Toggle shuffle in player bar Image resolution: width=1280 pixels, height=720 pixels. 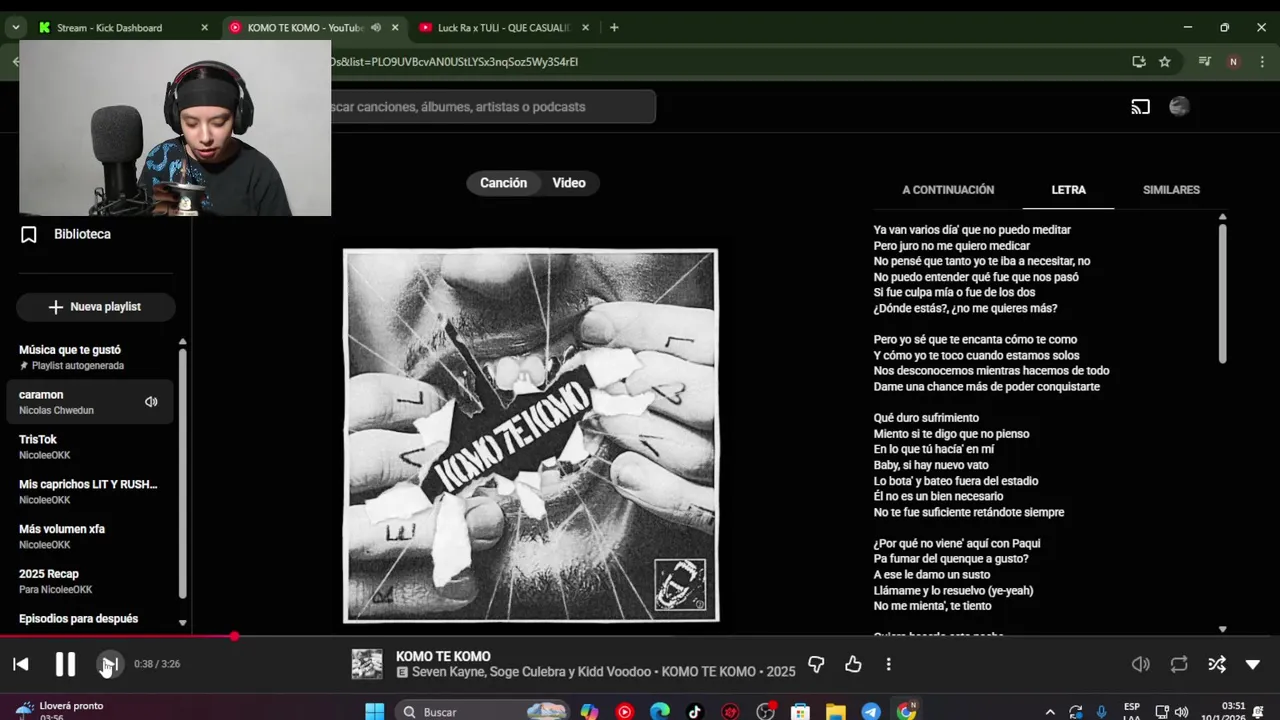coord(1217,664)
